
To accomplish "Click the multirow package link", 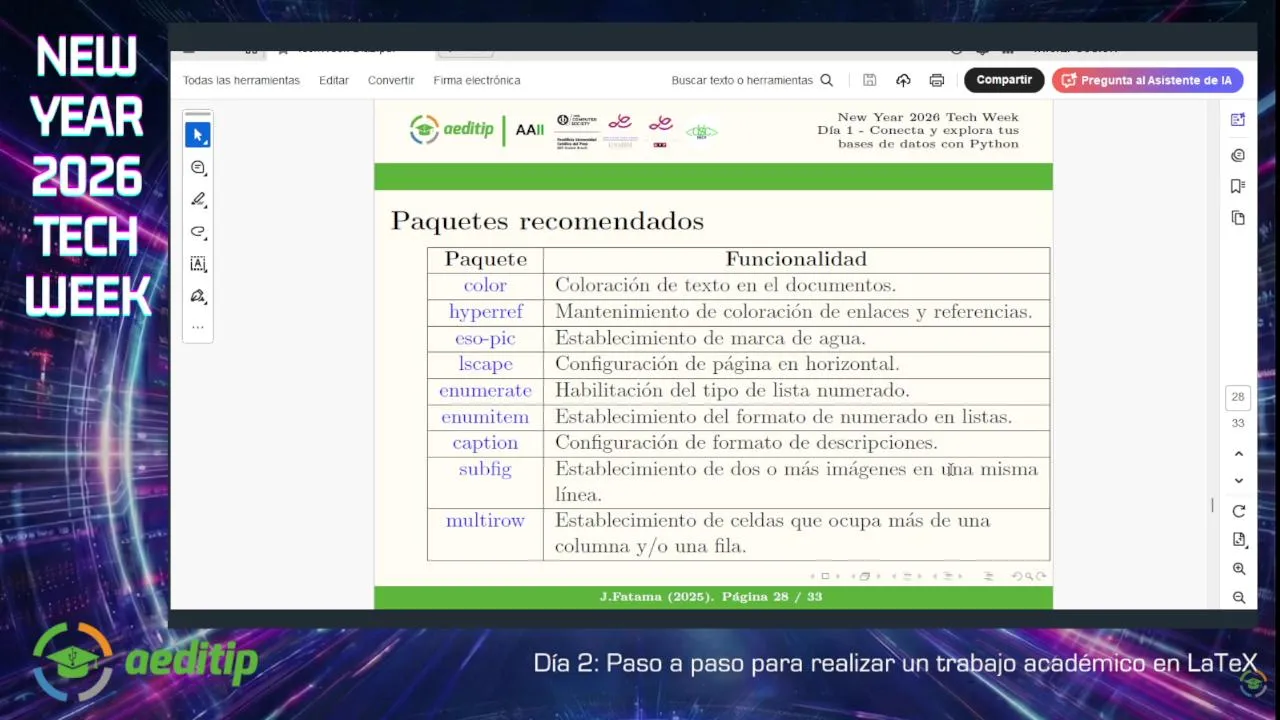I will tap(485, 520).
